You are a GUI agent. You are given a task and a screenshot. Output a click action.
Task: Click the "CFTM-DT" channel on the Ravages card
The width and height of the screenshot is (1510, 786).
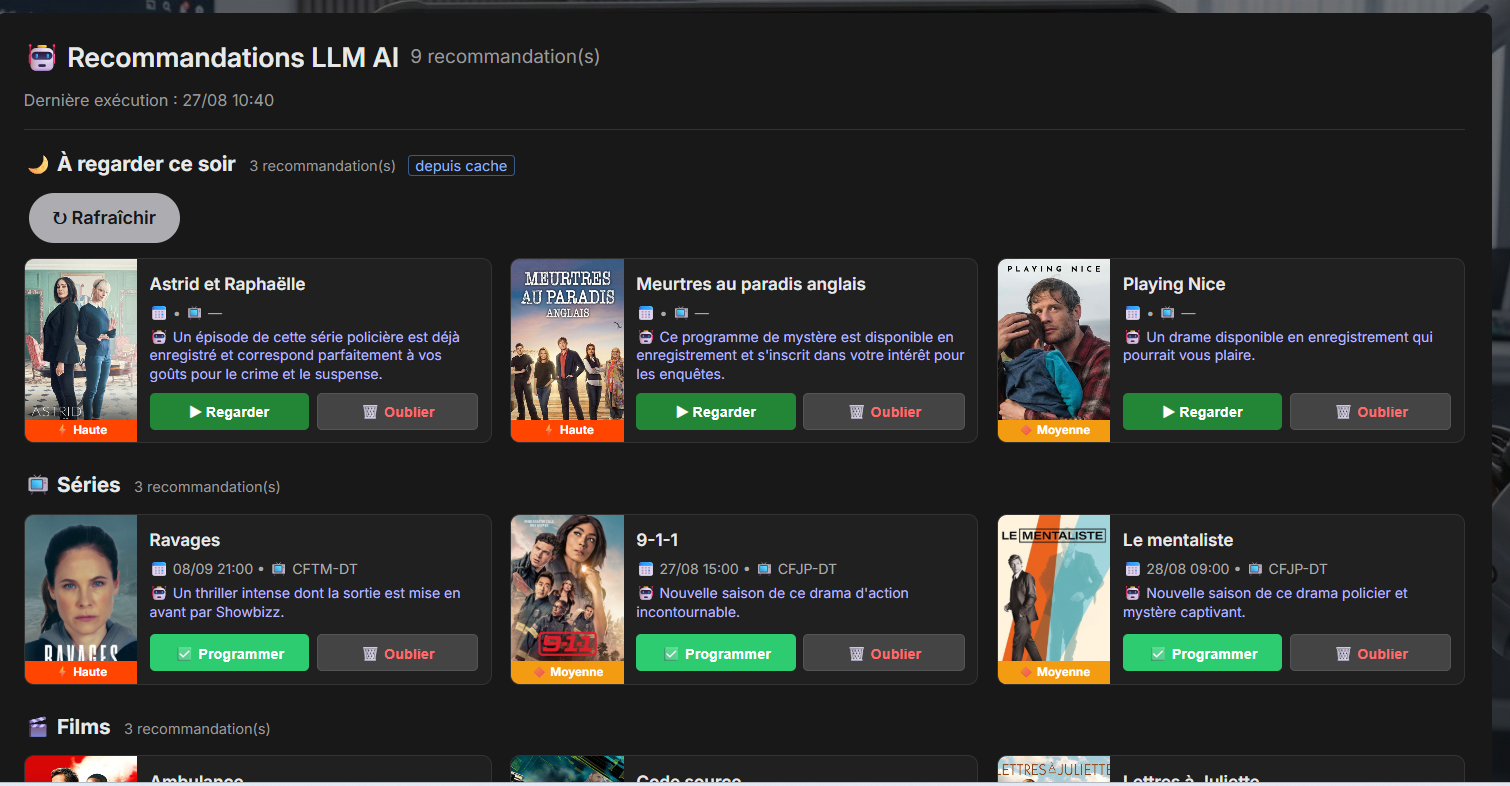[x=325, y=569]
